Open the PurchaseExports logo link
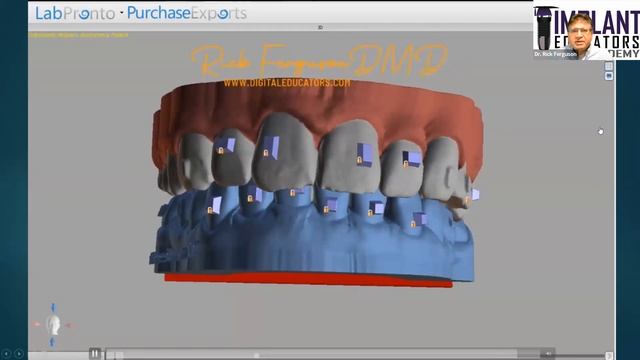The image size is (640, 360). pyautogui.click(x=187, y=13)
